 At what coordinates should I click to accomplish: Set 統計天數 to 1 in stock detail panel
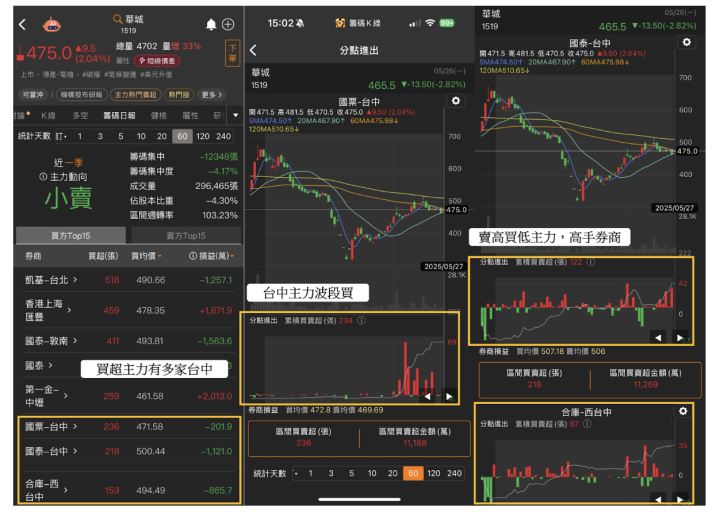[79, 136]
